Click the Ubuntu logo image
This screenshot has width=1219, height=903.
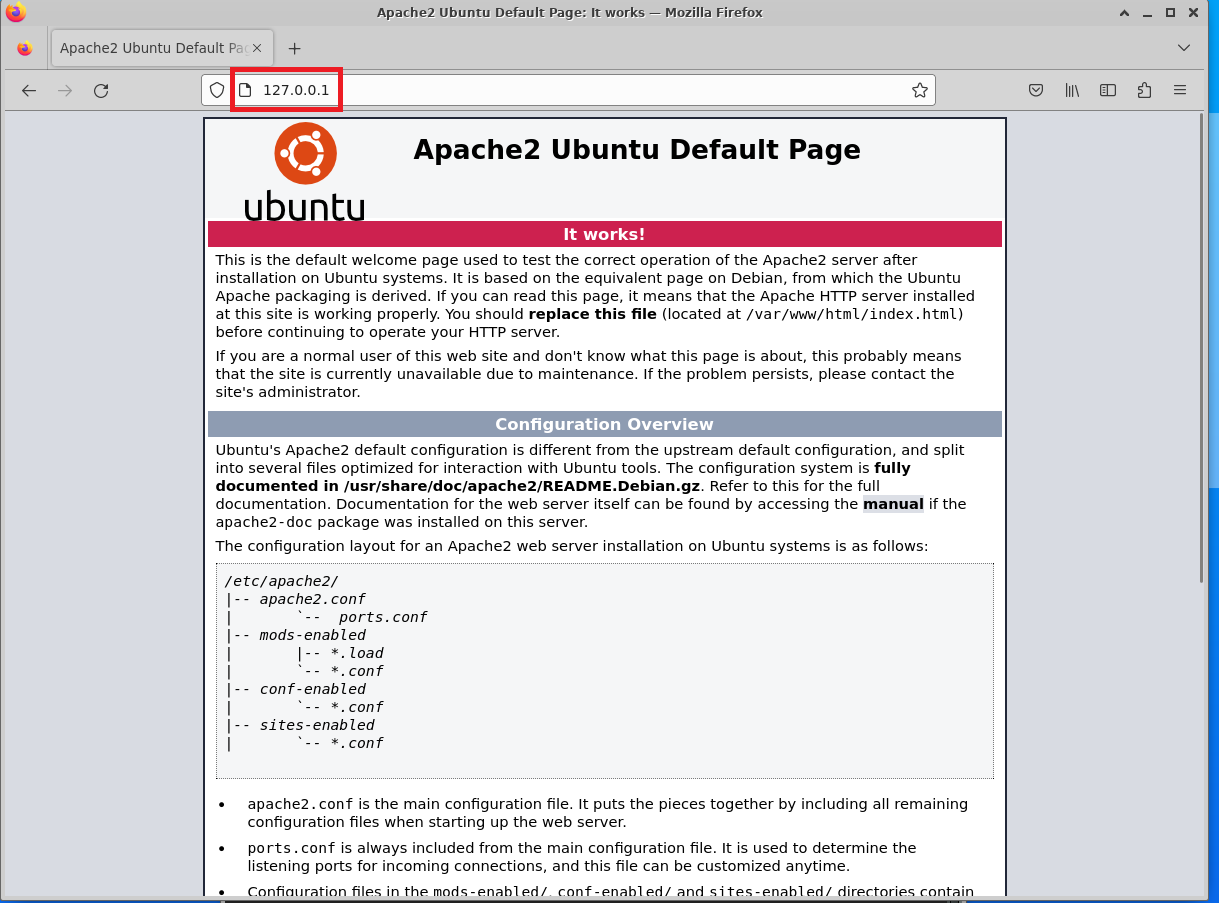[305, 171]
